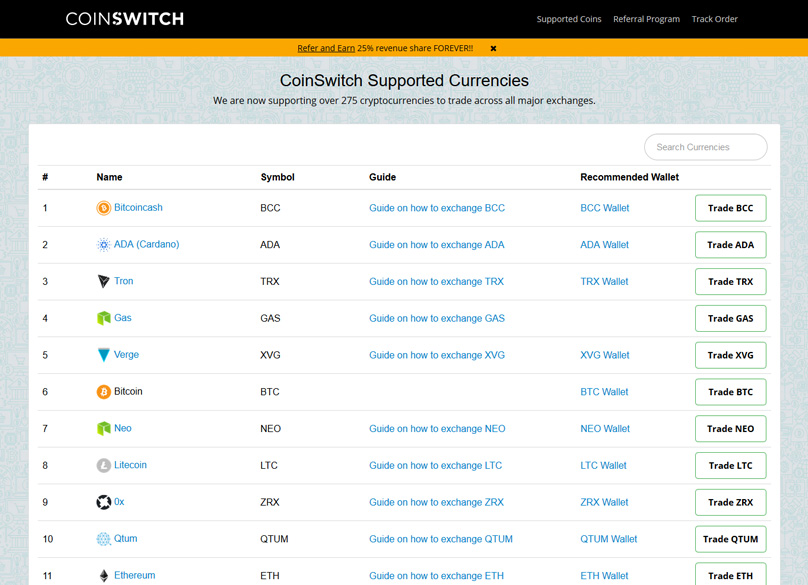Open NEO Wallet link
This screenshot has height=585, width=808.
coord(605,429)
